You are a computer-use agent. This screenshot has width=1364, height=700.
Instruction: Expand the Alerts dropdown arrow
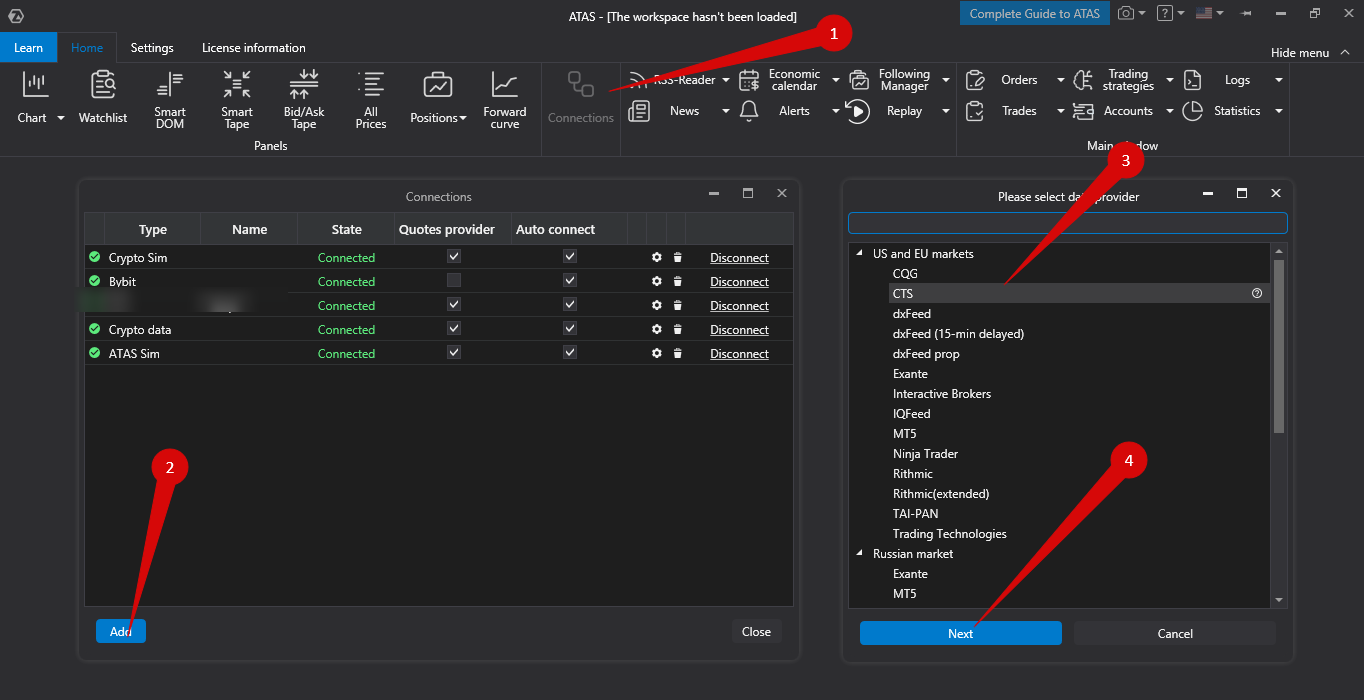click(836, 111)
